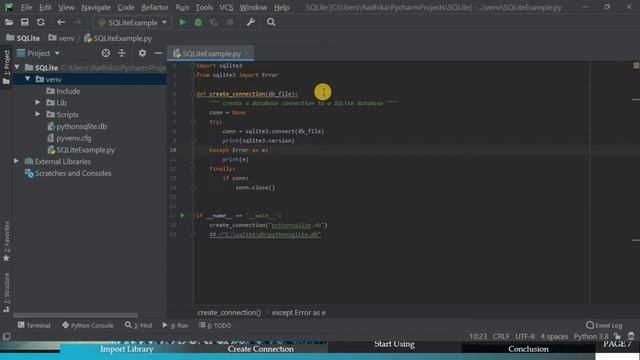The width and height of the screenshot is (640, 360).
Task: Select the Include folder
Action: pos(63,91)
